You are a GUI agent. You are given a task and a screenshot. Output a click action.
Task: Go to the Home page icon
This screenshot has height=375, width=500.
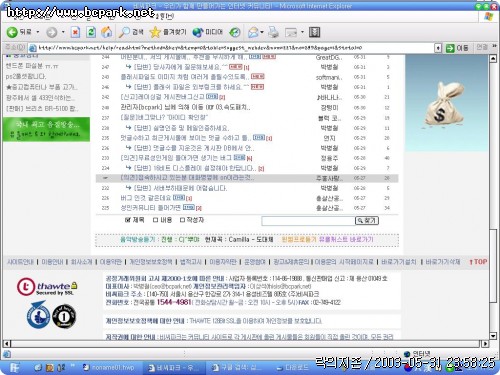(107, 32)
